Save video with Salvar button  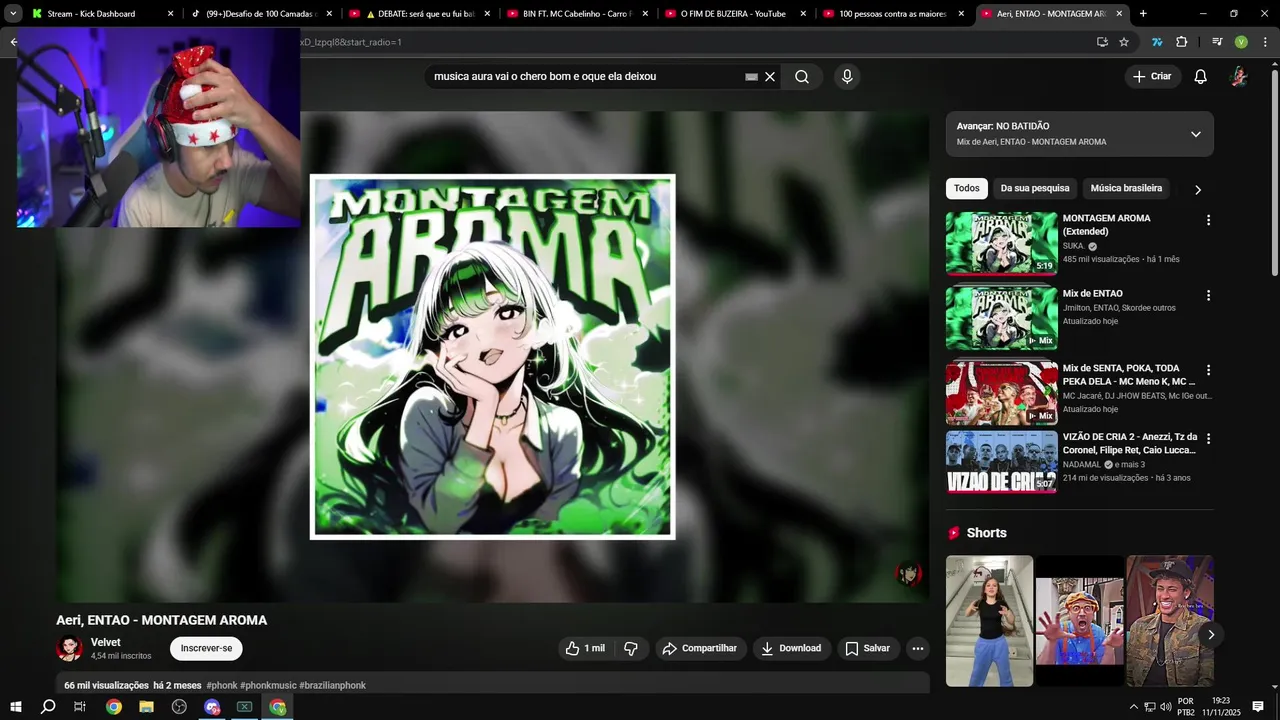click(x=867, y=649)
